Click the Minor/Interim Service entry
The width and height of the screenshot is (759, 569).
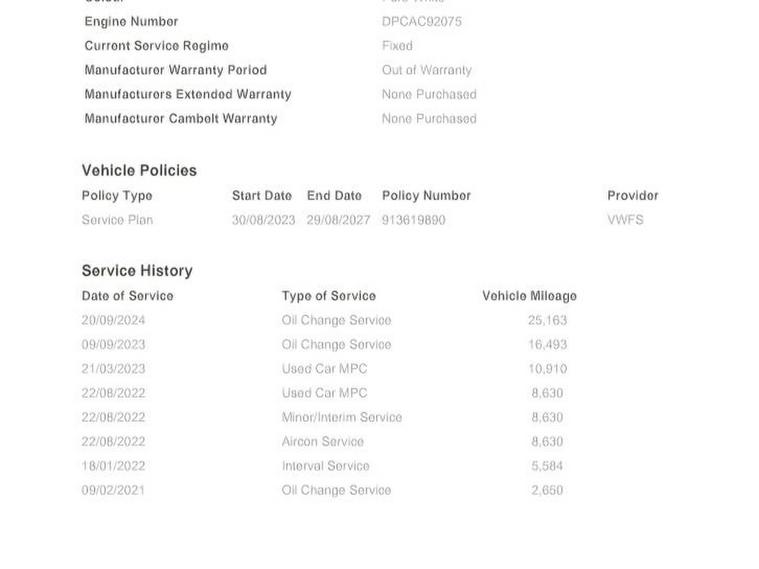click(x=341, y=417)
